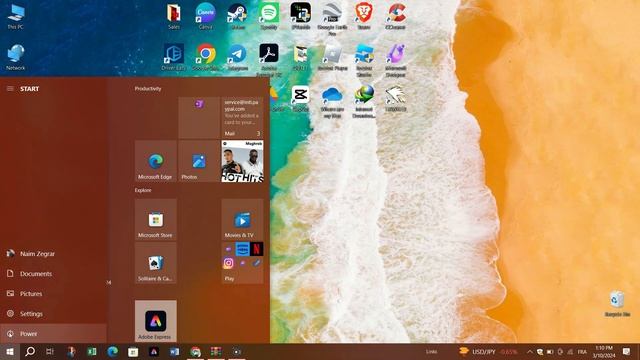Click the Steam desktop shortcut
640x360 pixels.
pyautogui.click(x=237, y=16)
